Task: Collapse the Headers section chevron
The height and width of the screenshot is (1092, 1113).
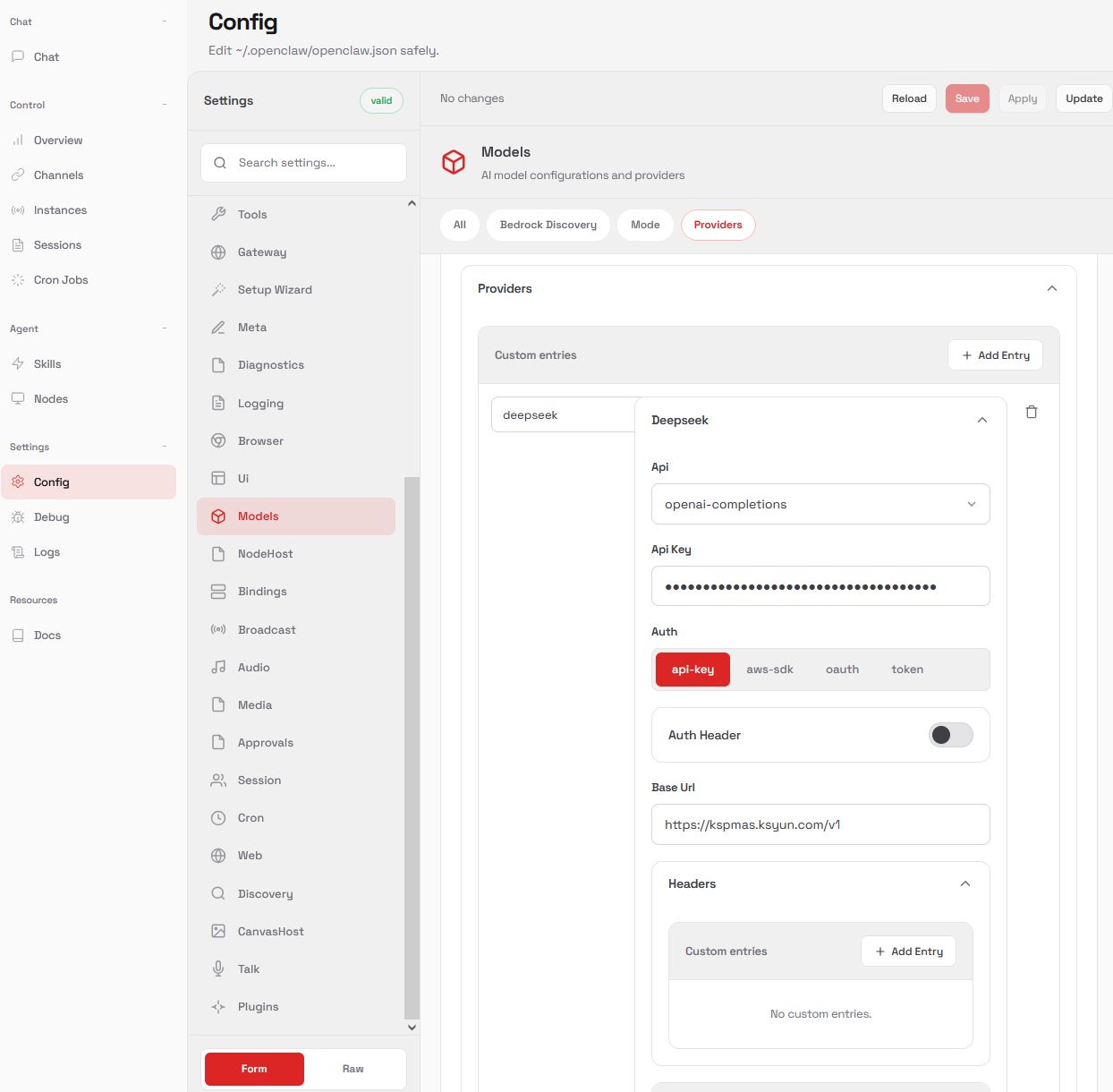Action: tap(964, 883)
